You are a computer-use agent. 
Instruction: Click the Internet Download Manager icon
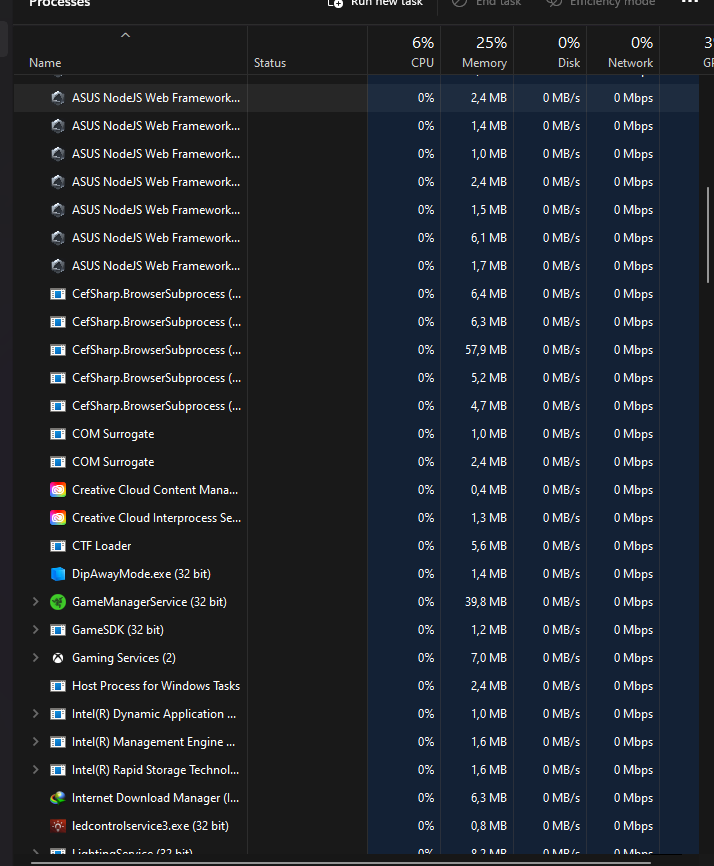[x=58, y=798]
